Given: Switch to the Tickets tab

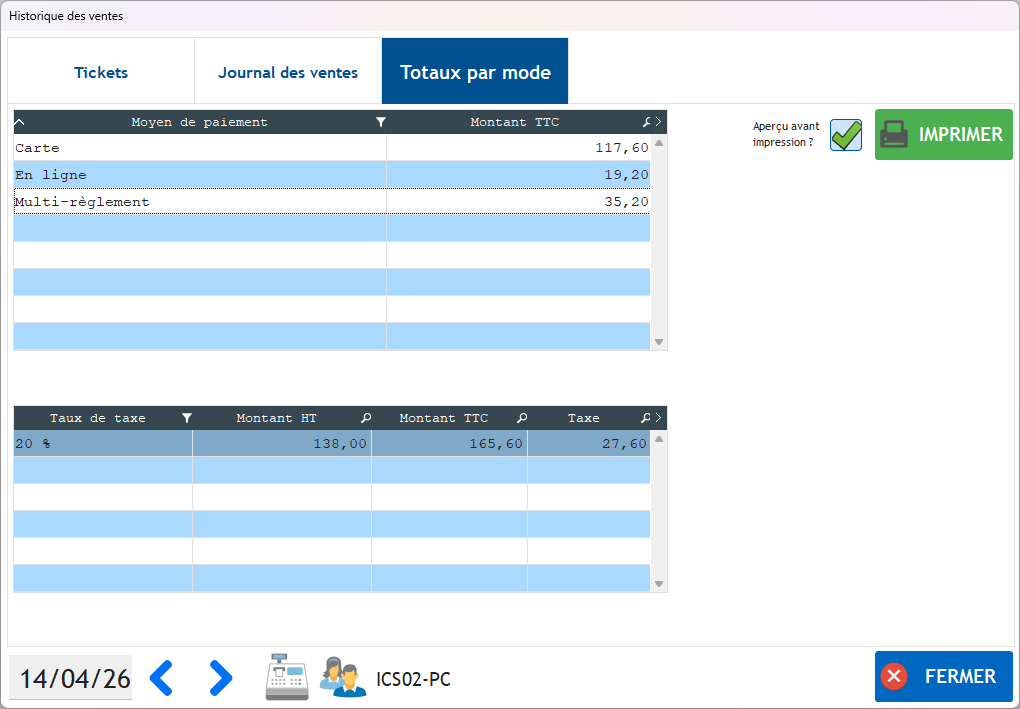Looking at the screenshot, I should point(101,72).
